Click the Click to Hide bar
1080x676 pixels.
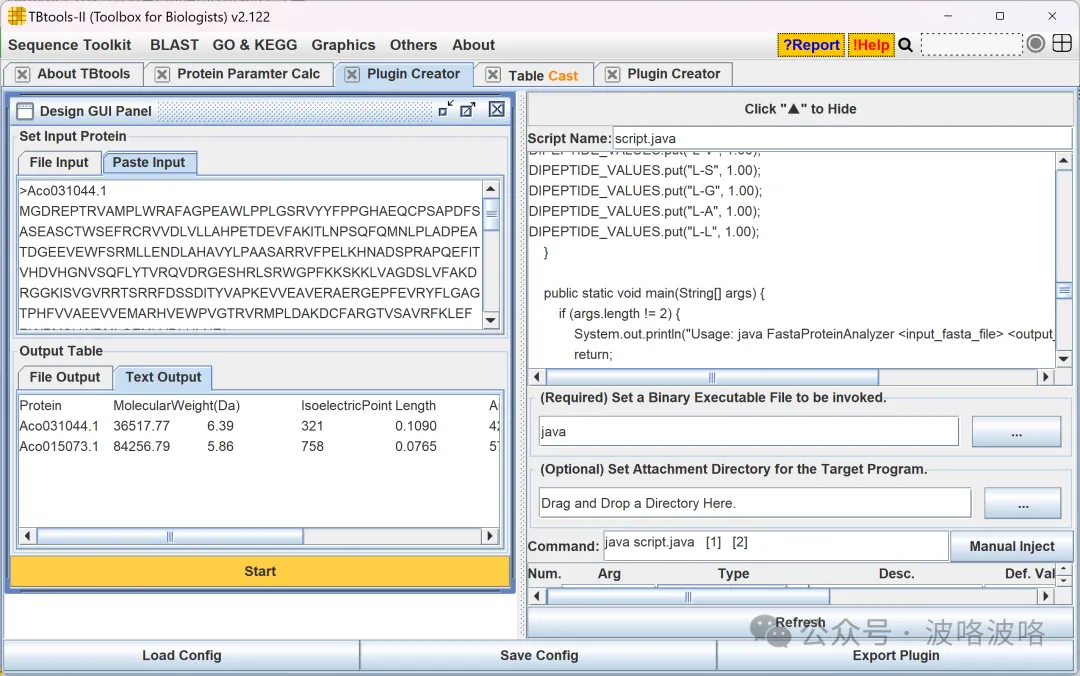pos(800,109)
